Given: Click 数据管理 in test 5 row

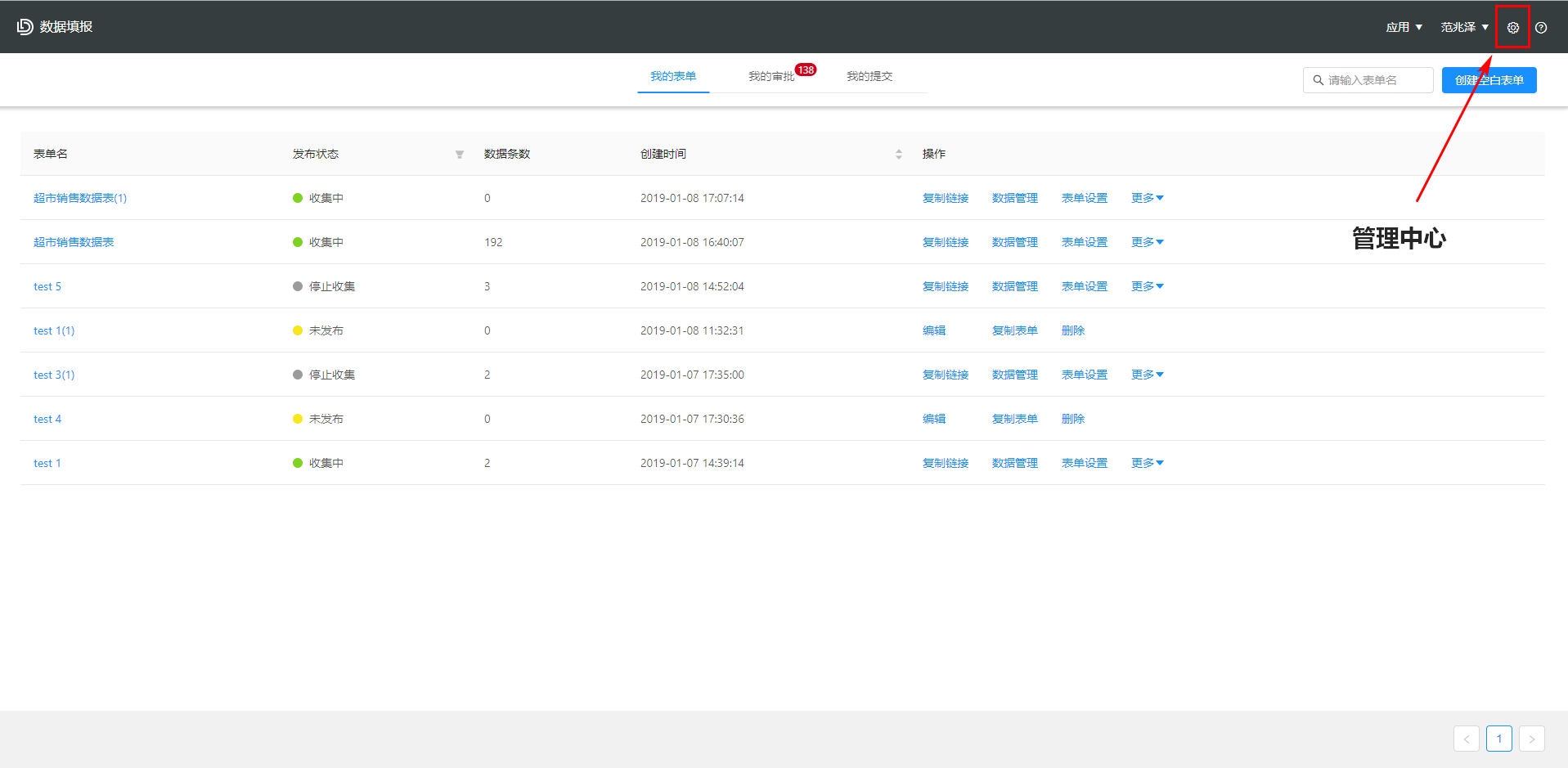Looking at the screenshot, I should [1015, 286].
